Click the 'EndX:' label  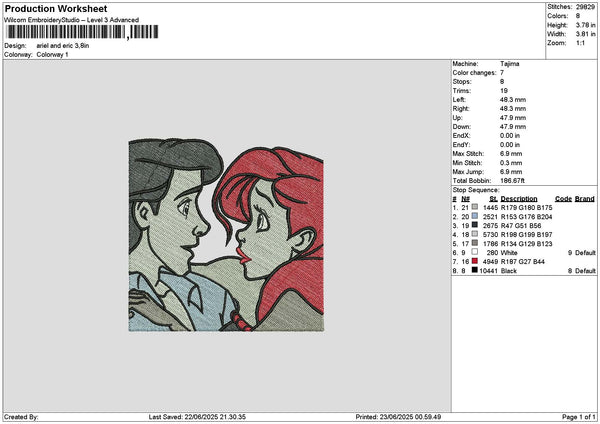(x=461, y=136)
